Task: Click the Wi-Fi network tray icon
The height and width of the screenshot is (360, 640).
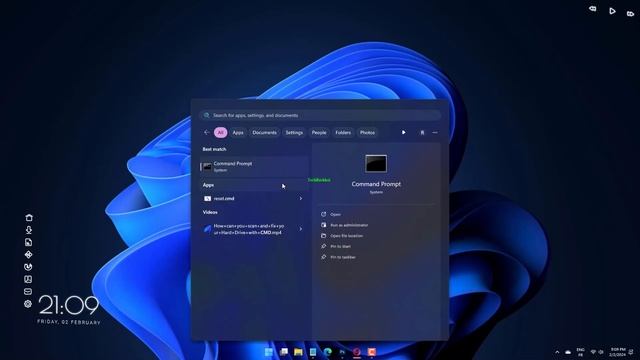Action: [x=593, y=352]
